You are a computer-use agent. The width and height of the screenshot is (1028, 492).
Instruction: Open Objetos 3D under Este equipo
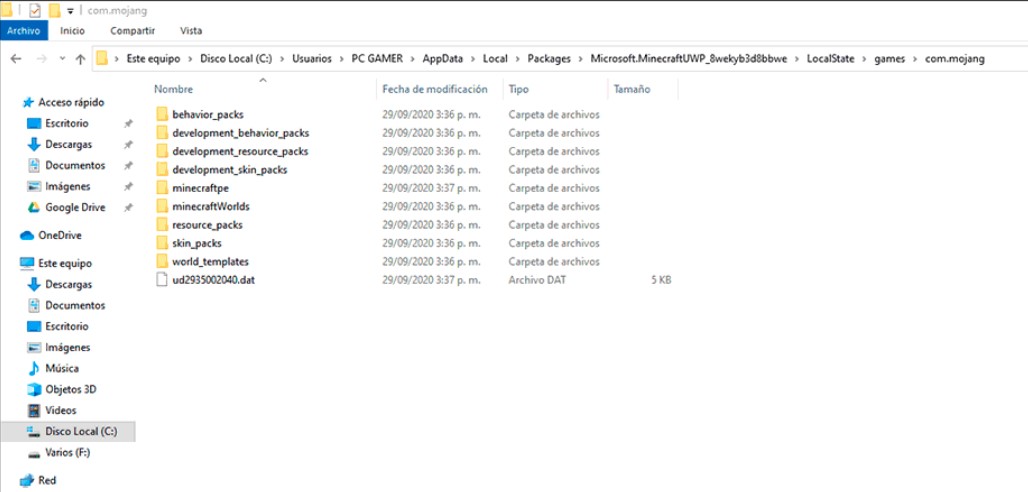pos(70,389)
